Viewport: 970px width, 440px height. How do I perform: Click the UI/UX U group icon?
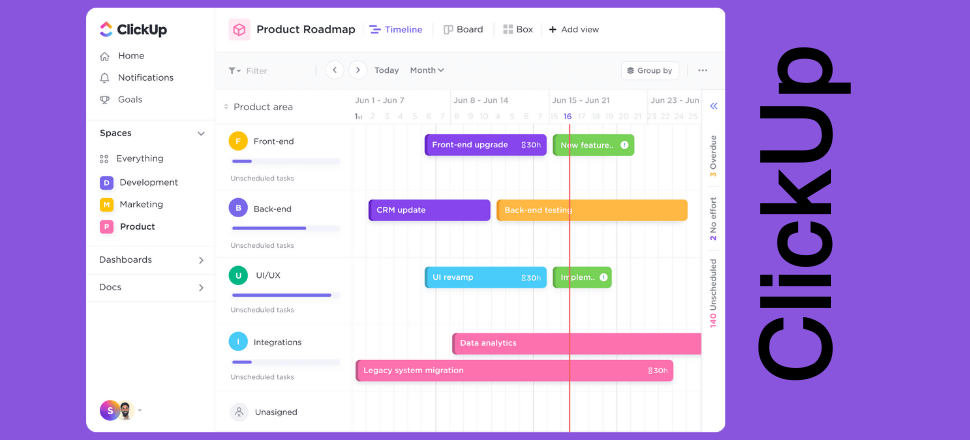tap(238, 275)
